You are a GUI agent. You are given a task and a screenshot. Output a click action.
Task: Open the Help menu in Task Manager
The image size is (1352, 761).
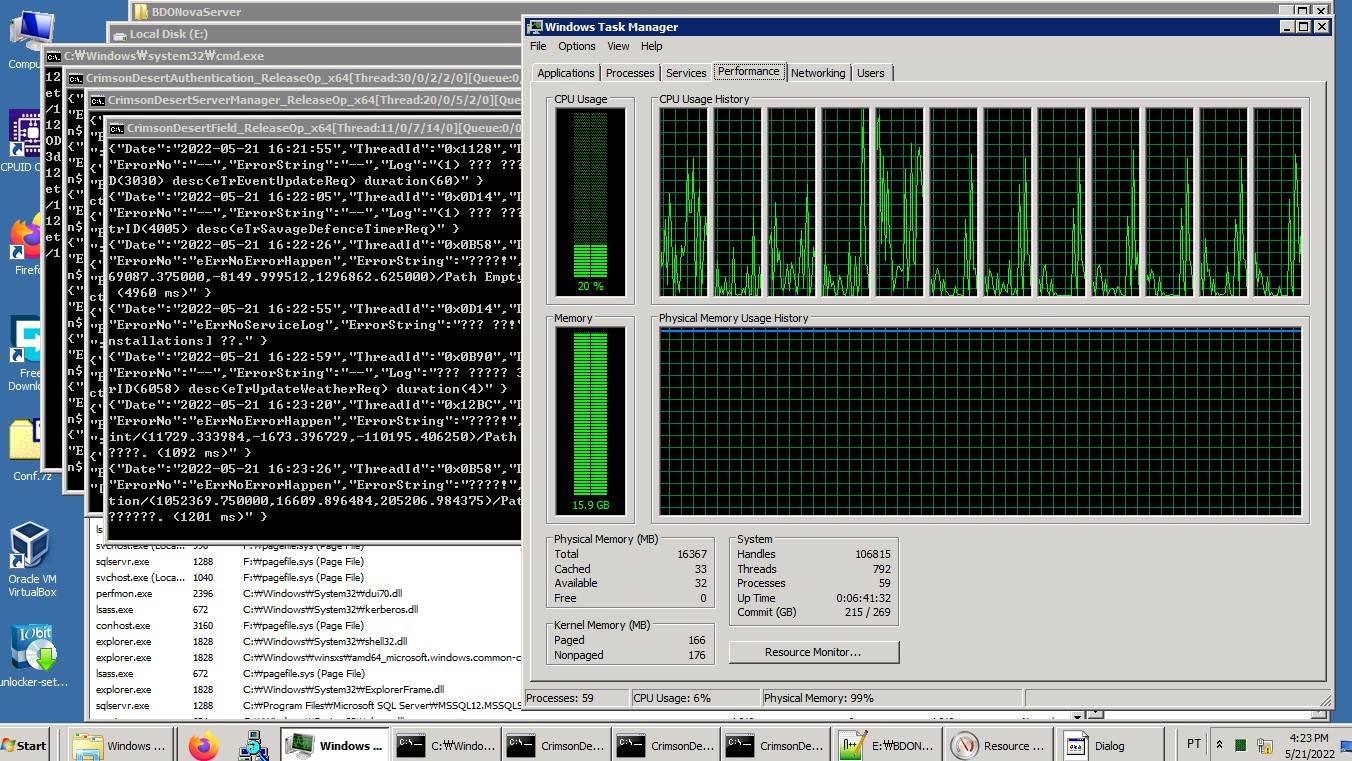(x=651, y=46)
